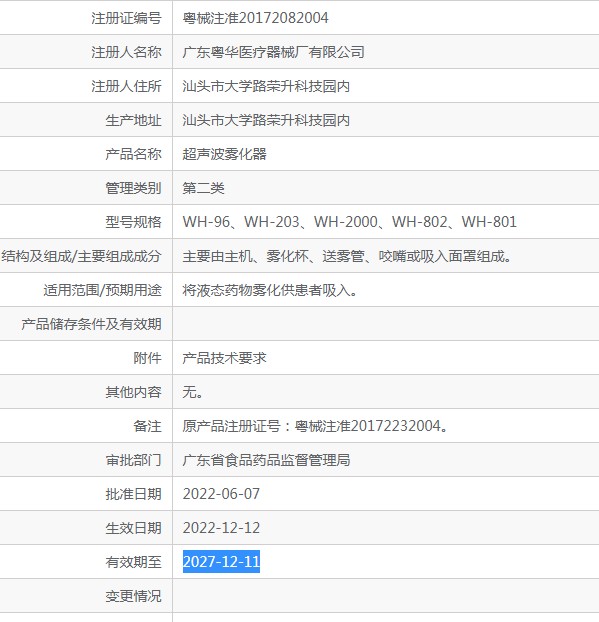Click the intended use text 将液态药物雾化供患者吸入
Image resolution: width=599 pixels, height=622 pixels.
click(x=270, y=290)
